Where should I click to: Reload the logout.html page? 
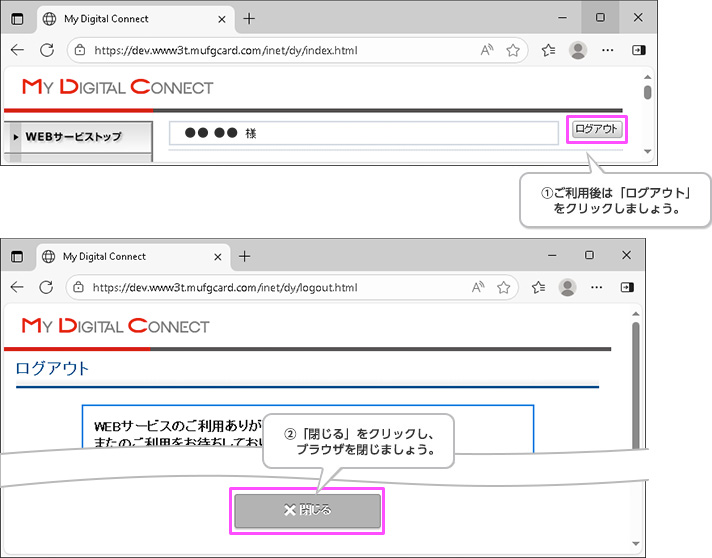46,287
